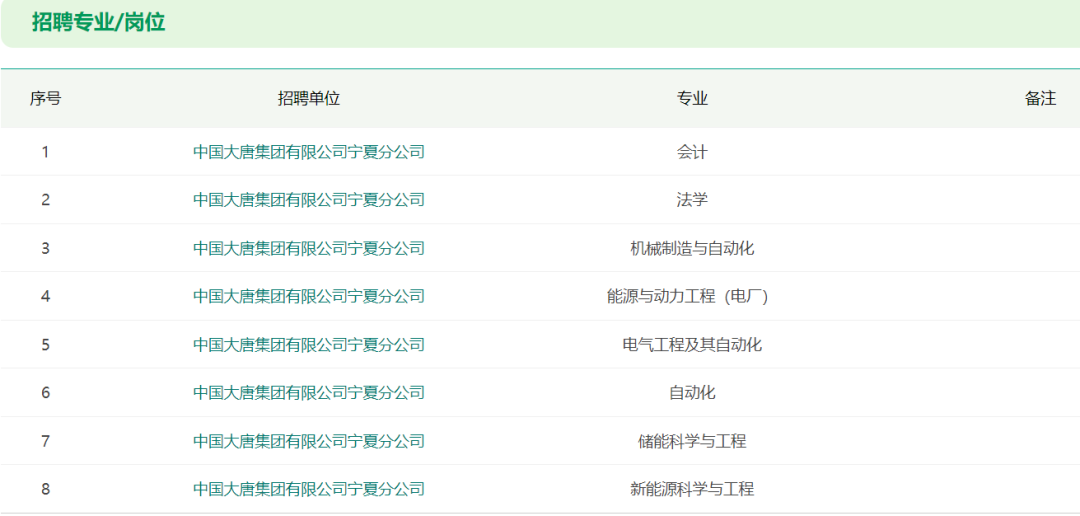Open company link in row 2
1080x516 pixels.
click(309, 200)
